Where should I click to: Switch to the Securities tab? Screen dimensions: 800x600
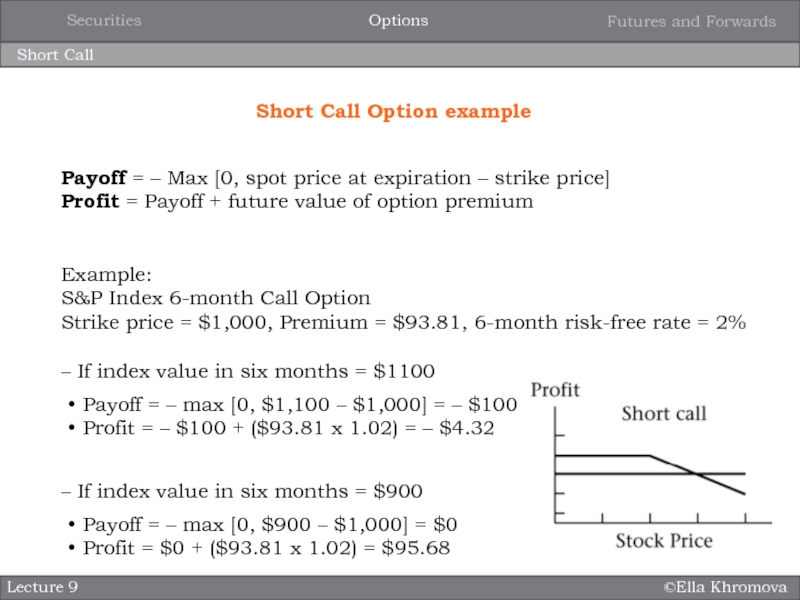tap(104, 20)
